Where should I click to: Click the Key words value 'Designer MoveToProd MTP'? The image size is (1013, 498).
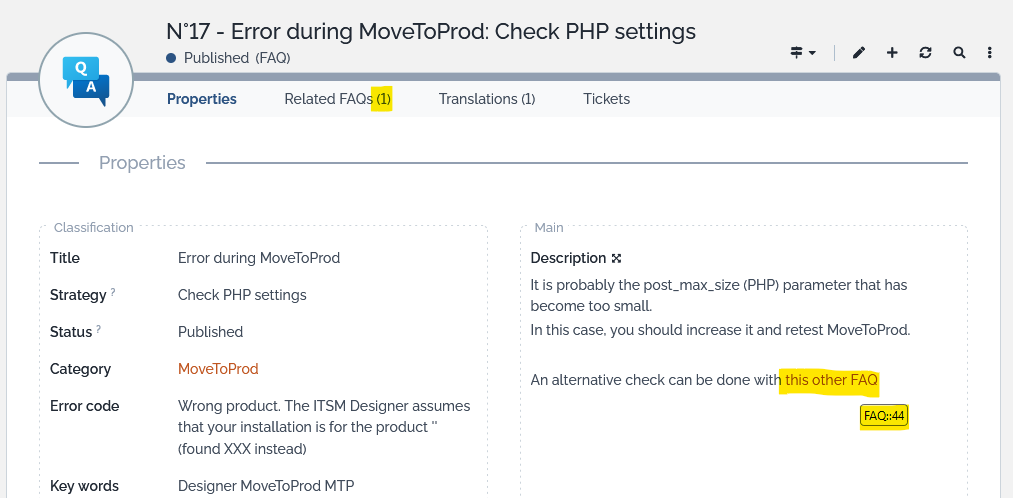point(266,486)
